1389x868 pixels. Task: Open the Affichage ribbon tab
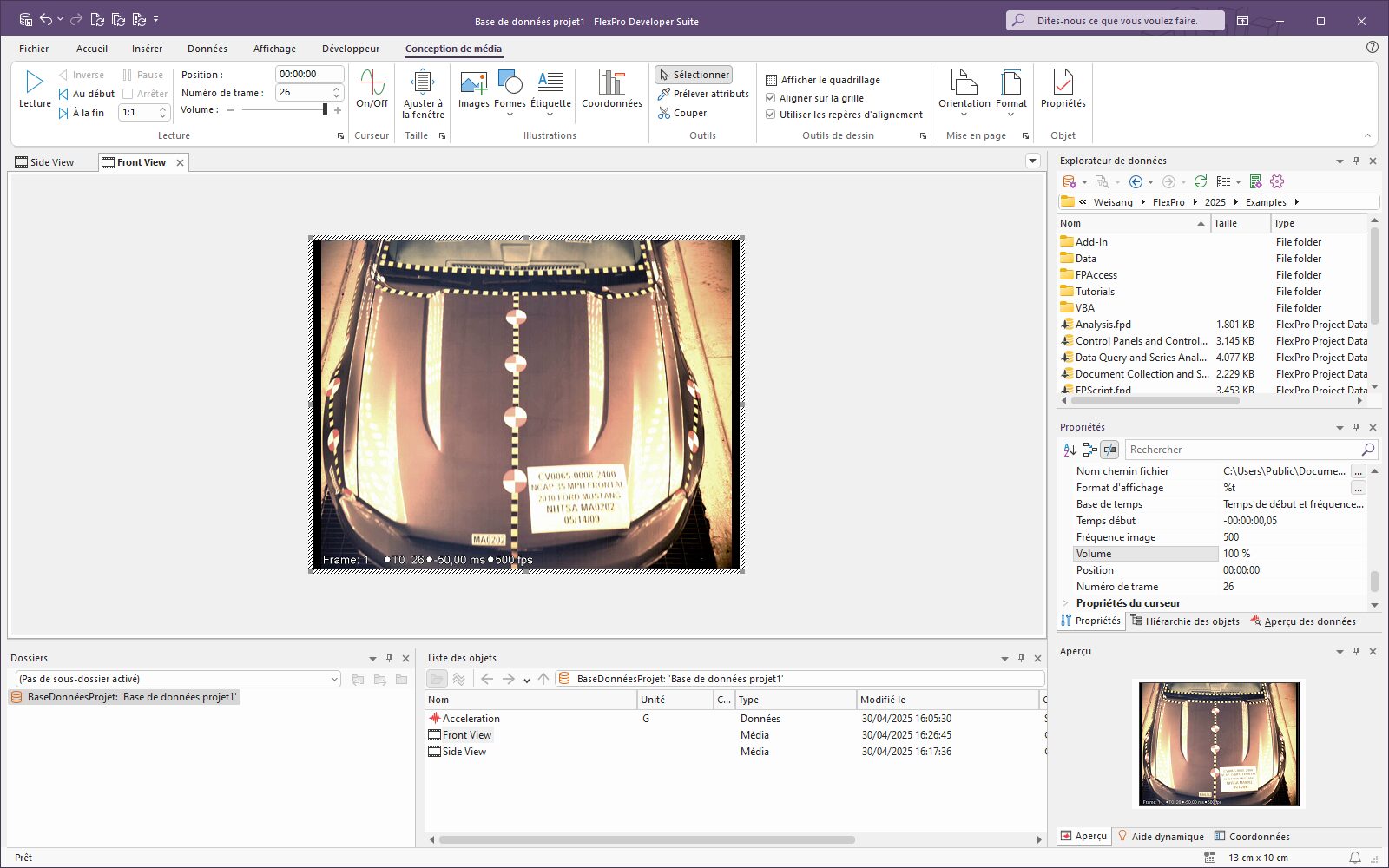[x=274, y=49]
